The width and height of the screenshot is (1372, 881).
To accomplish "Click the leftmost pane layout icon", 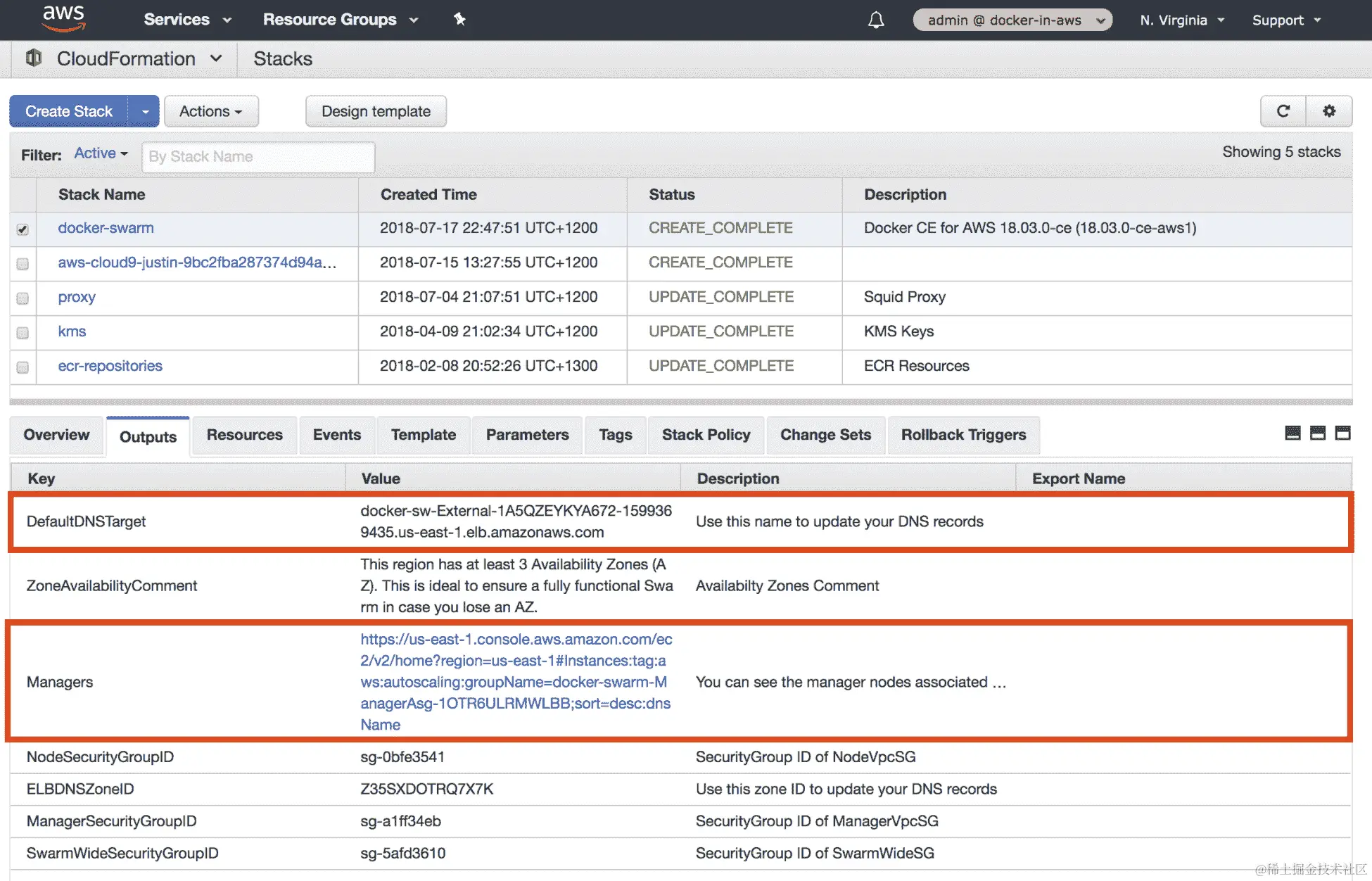I will point(1292,433).
